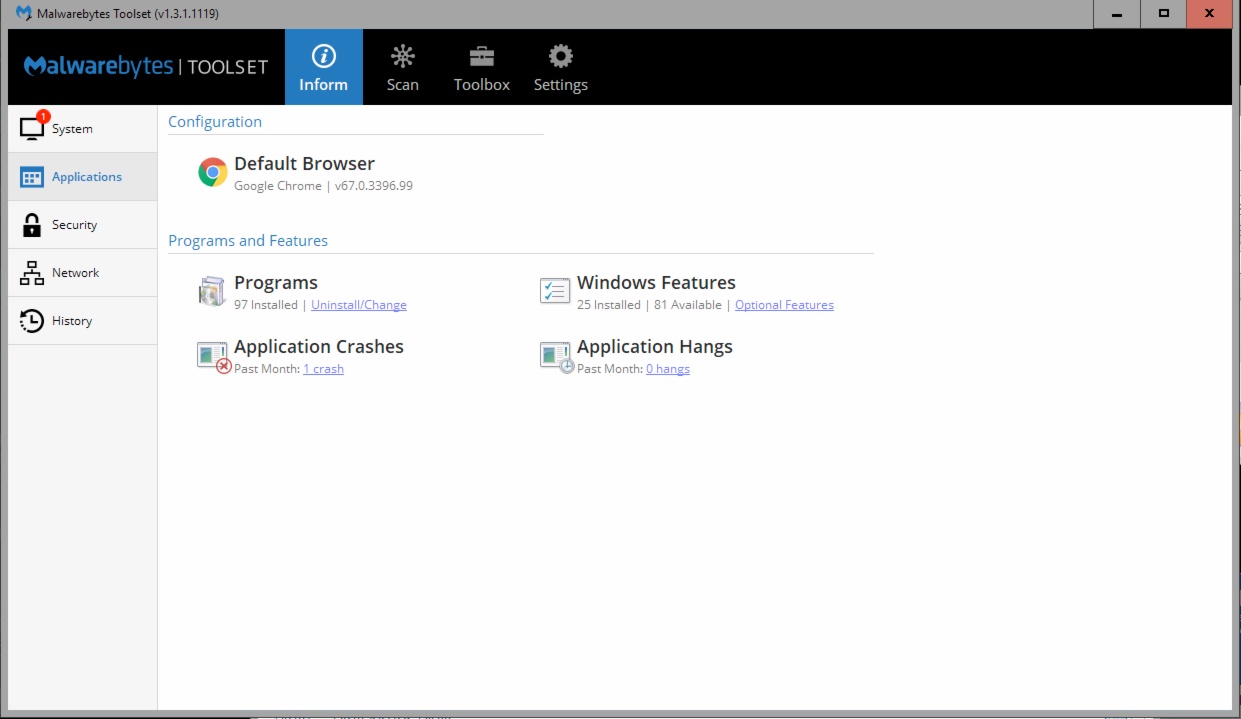
Task: View the 1 crash link
Action: pyautogui.click(x=323, y=369)
